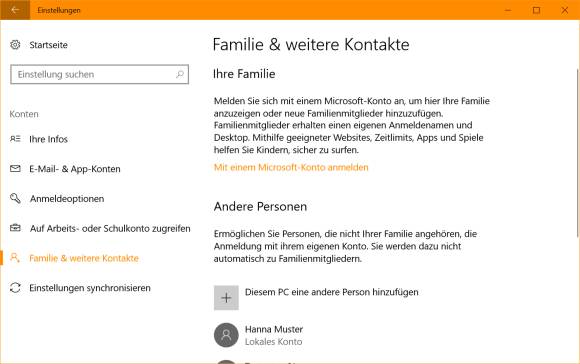580x364 pixels.
Task: Click the search magnifier icon
Action: [x=180, y=74]
